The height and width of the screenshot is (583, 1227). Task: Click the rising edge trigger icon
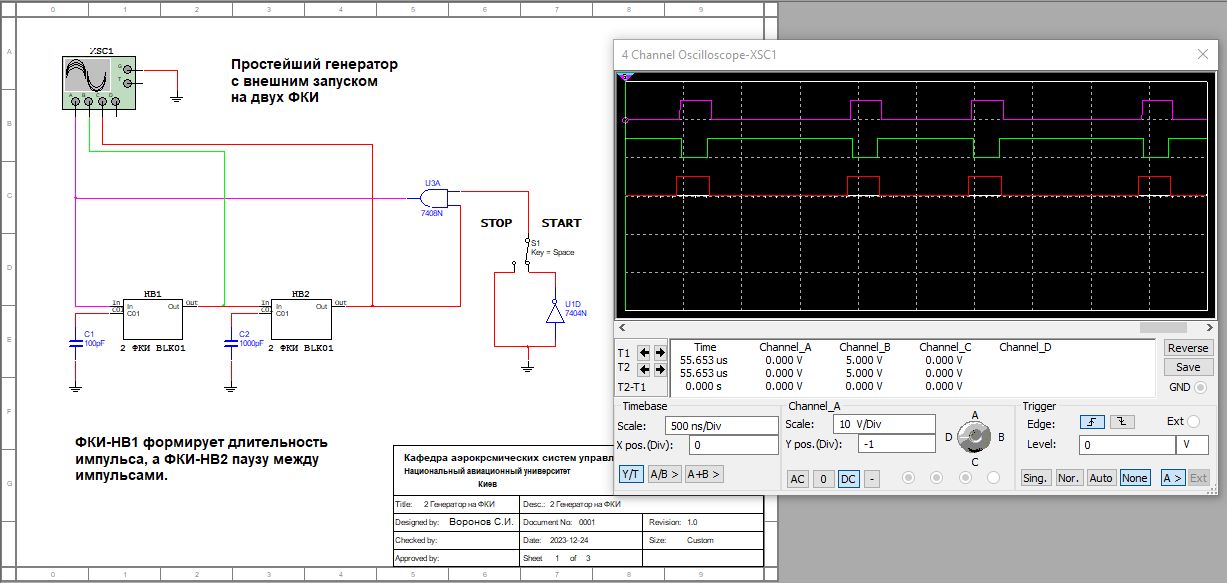(x=1091, y=422)
